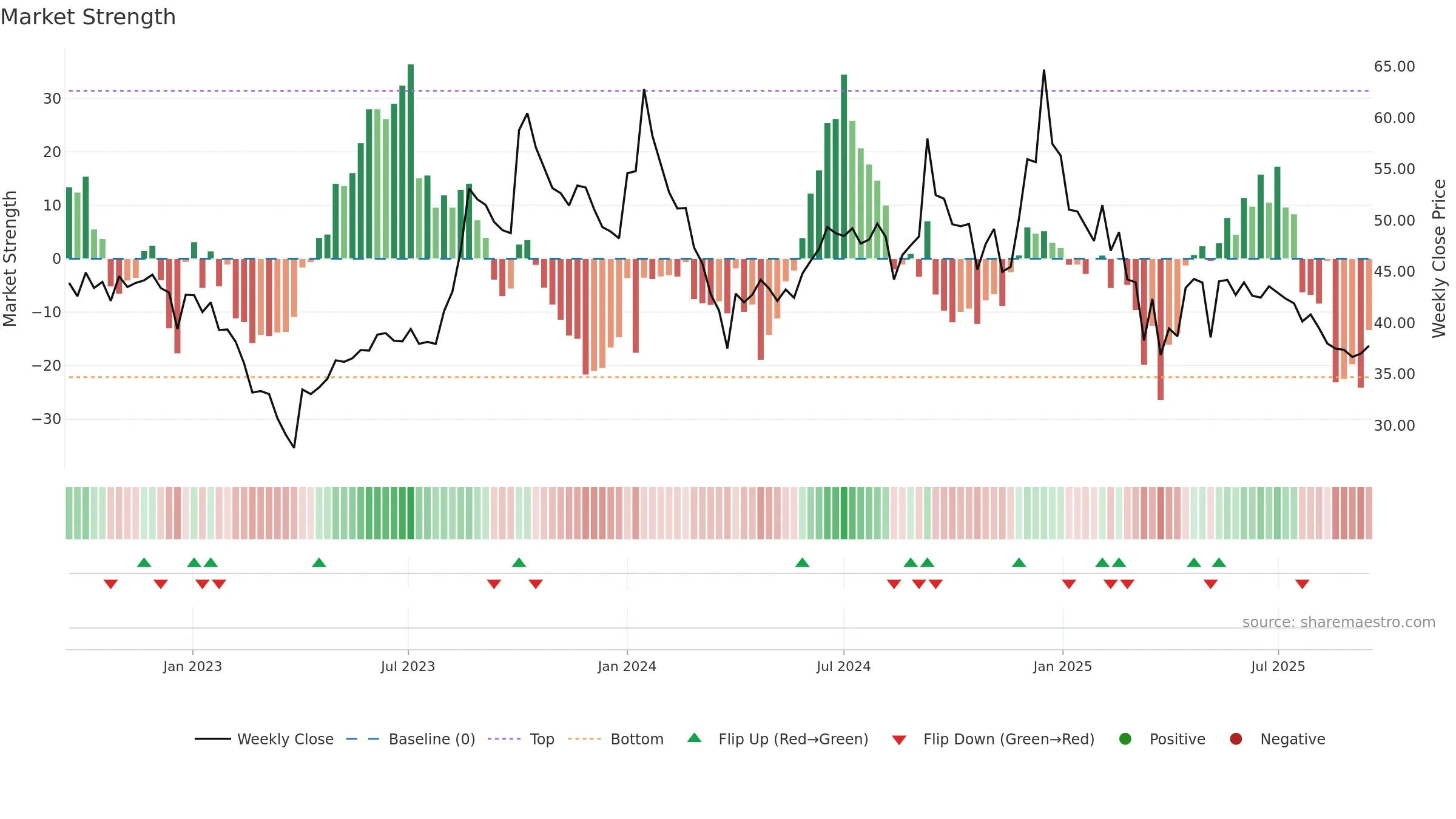1456x819 pixels.
Task: Click the 20 Market Strength axis tick
Action: 52,152
